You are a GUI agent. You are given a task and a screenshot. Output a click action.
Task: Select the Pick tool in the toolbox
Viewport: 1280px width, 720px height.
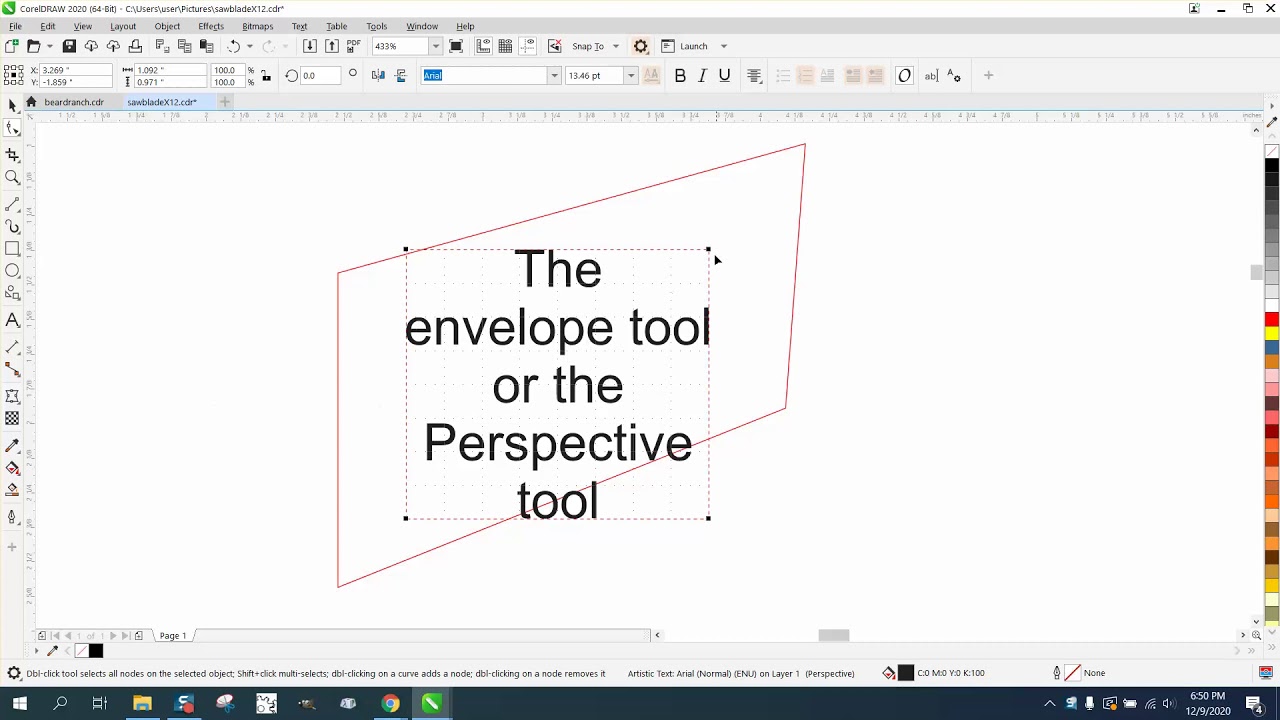point(12,106)
